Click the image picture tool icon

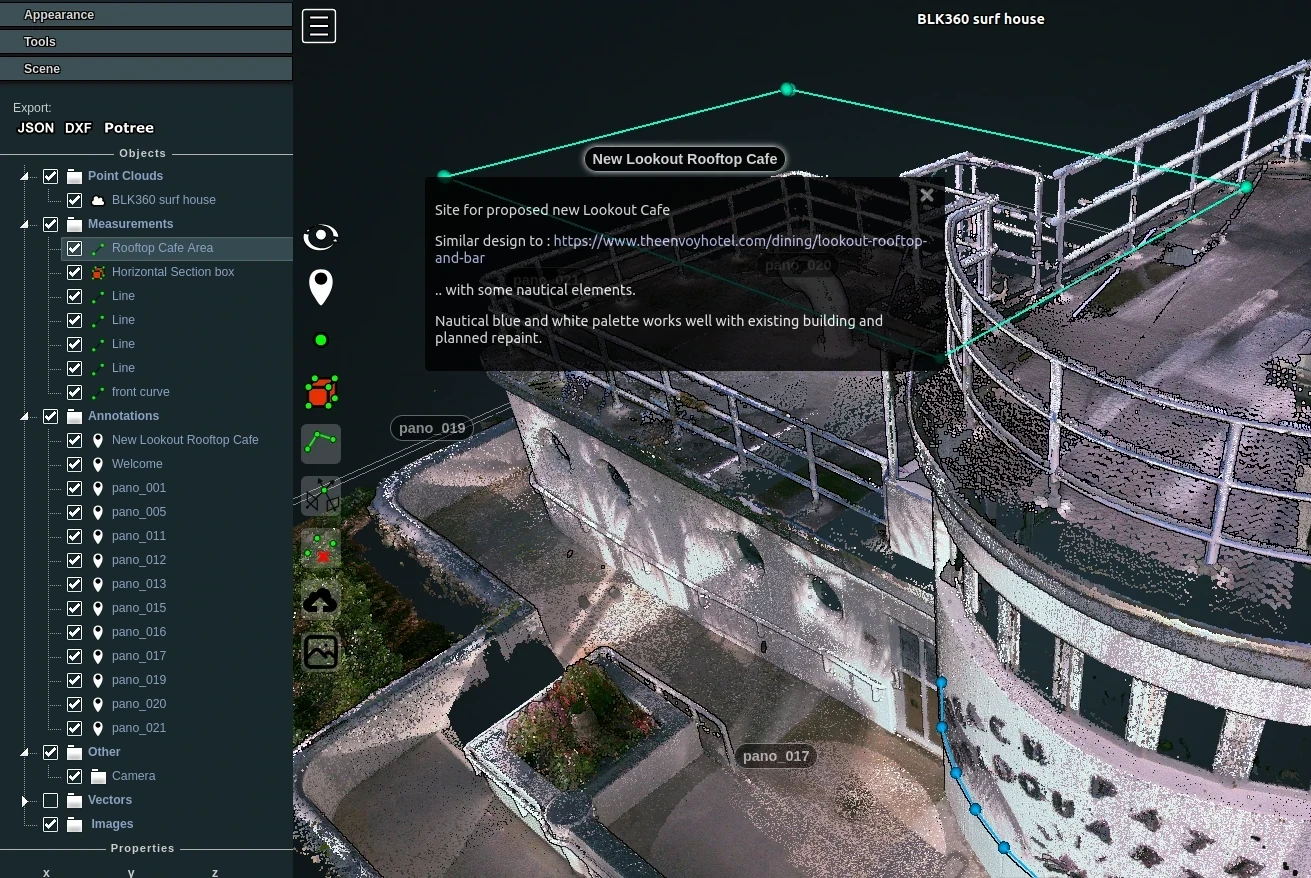[x=321, y=652]
